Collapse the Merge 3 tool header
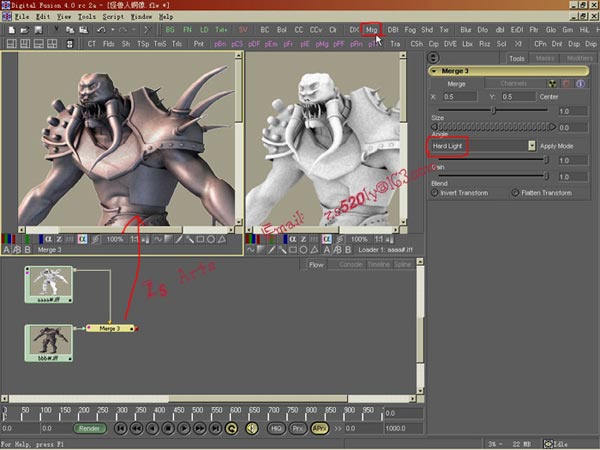Screen dimensions: 600x450 coord(434,71)
